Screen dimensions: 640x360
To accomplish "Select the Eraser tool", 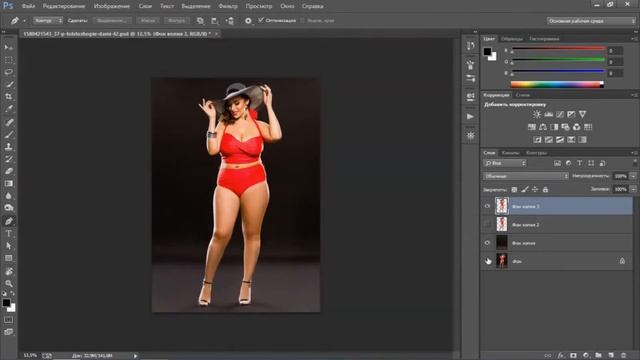I will (x=8, y=171).
